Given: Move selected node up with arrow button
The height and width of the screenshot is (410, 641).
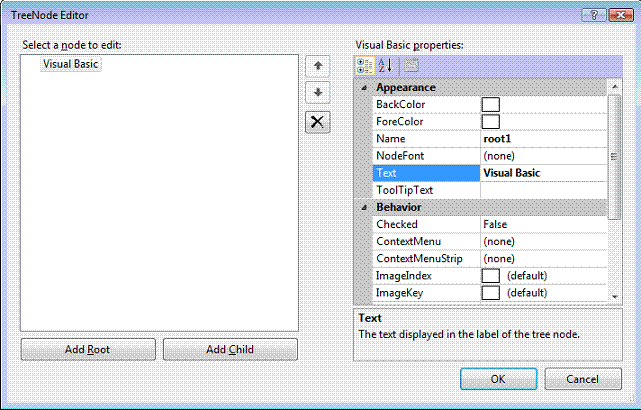Looking at the screenshot, I should pyautogui.click(x=318, y=66).
